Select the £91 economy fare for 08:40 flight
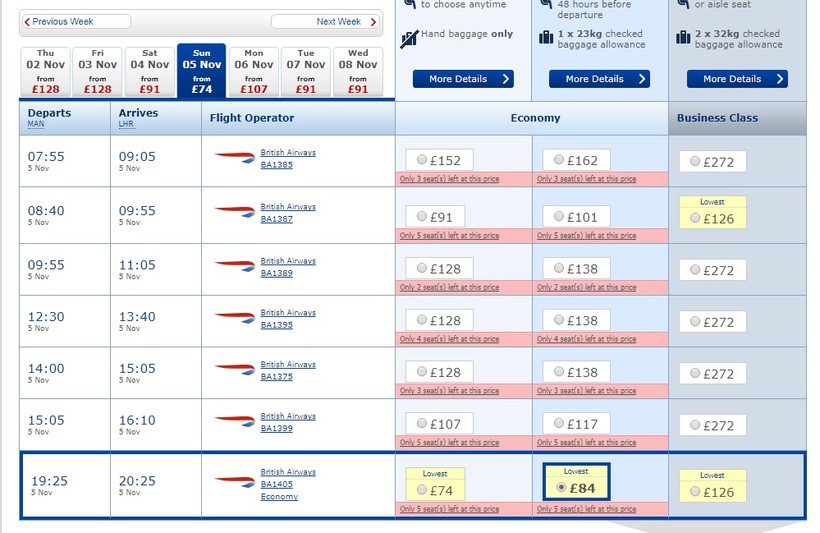820x533 pixels. 421,218
